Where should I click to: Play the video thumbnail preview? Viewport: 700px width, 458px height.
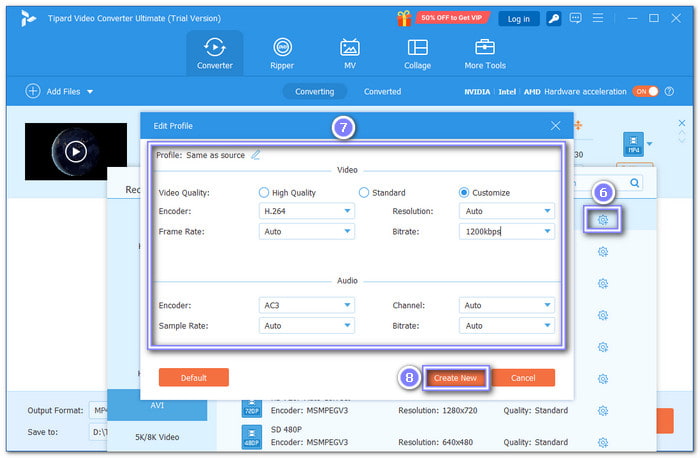[x=76, y=152]
